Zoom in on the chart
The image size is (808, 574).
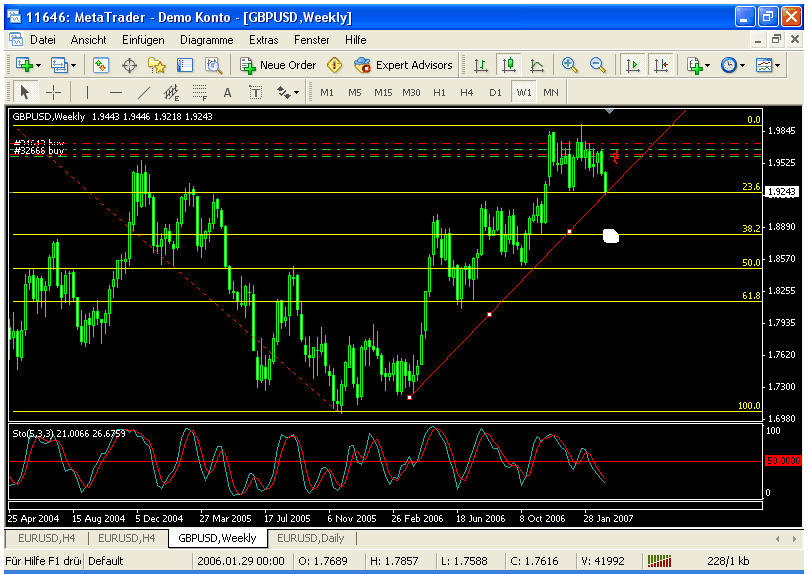click(x=570, y=65)
